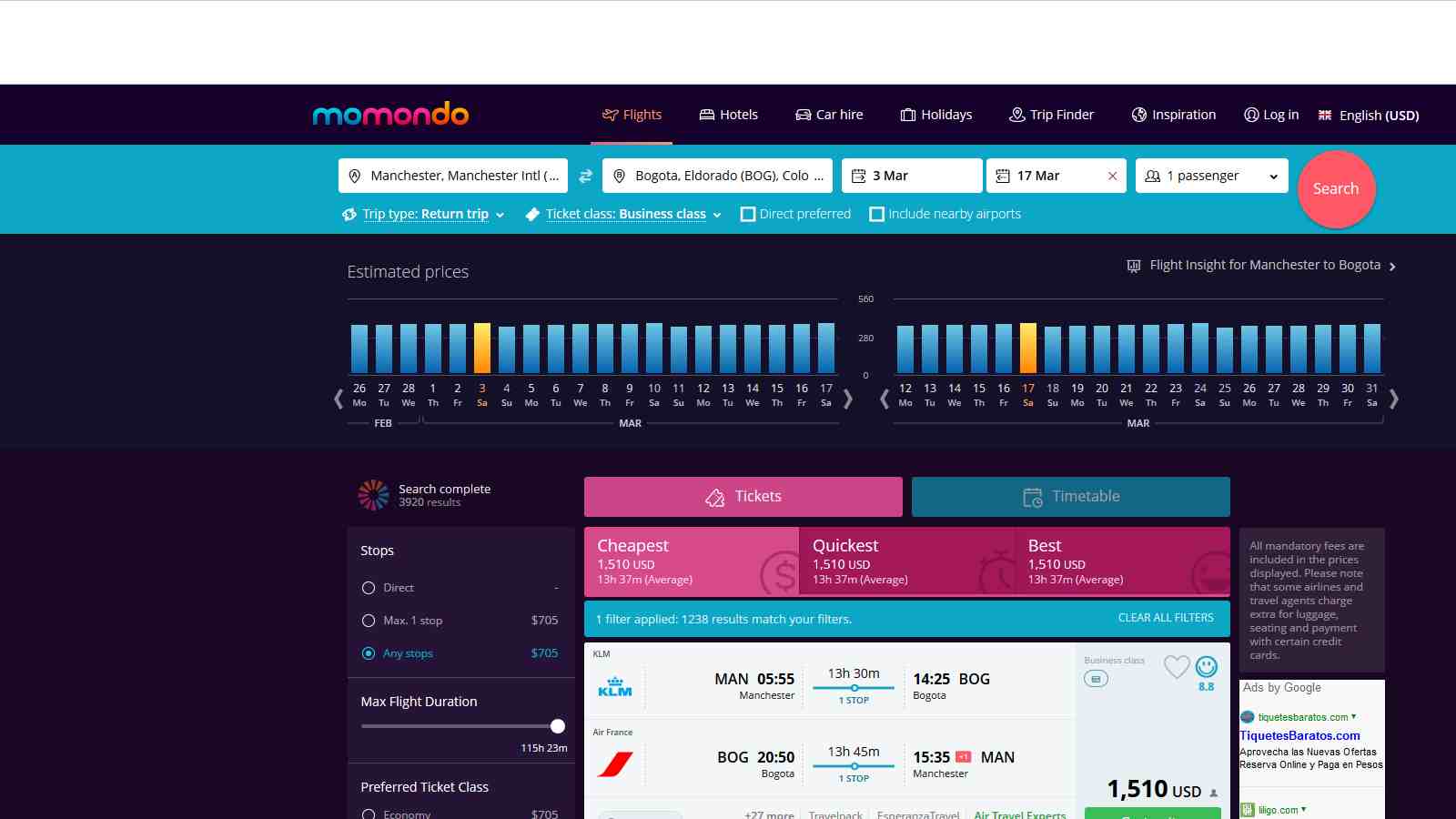
Task: Enable Direct preferred checkbox
Action: coord(748,215)
